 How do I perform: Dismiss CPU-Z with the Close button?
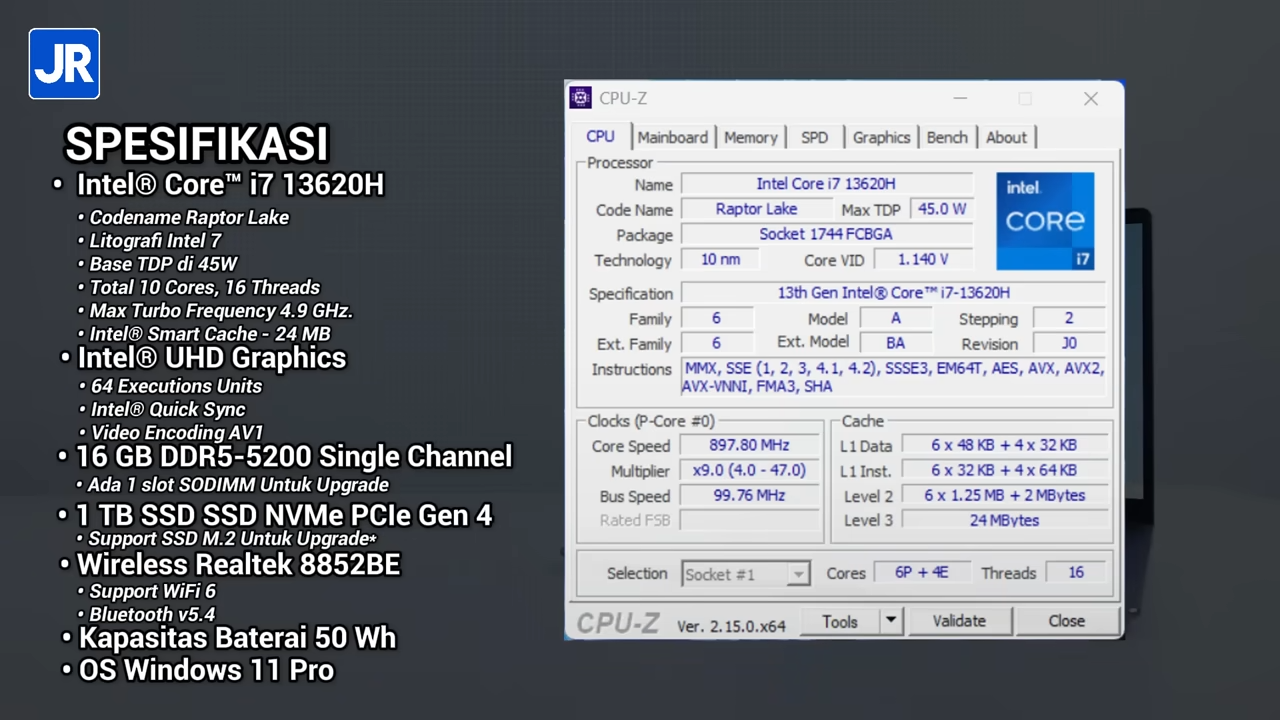click(x=1066, y=621)
